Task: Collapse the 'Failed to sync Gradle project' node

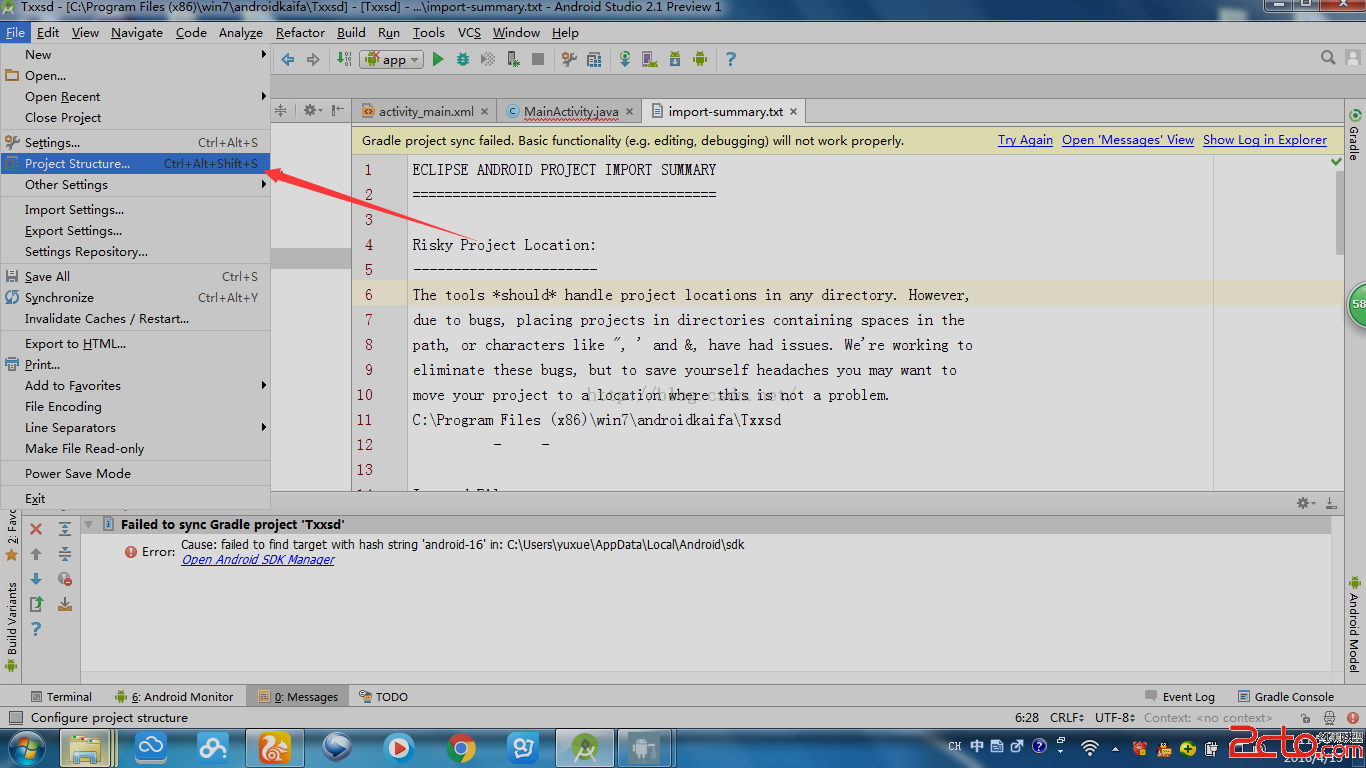Action: (88, 524)
